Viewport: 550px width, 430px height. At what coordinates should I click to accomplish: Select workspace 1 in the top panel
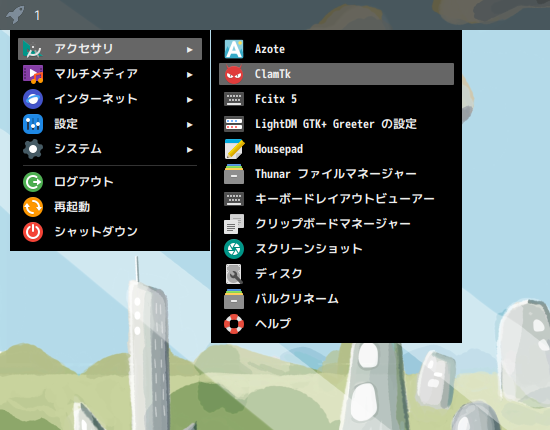37,15
